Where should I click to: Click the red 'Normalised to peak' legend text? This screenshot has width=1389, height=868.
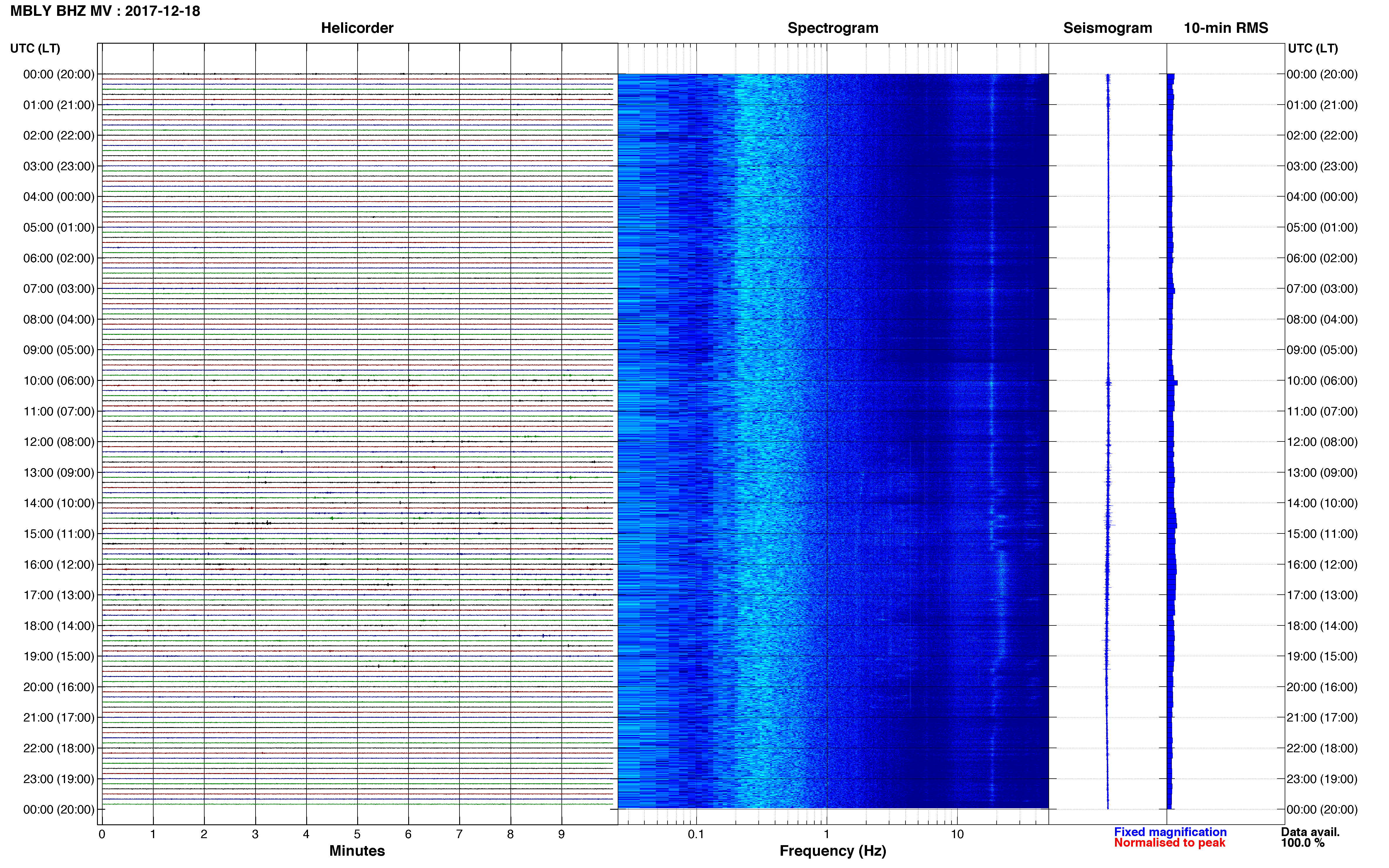(1170, 843)
